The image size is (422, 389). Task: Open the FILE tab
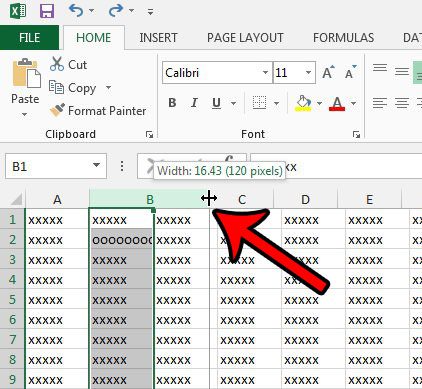click(29, 38)
